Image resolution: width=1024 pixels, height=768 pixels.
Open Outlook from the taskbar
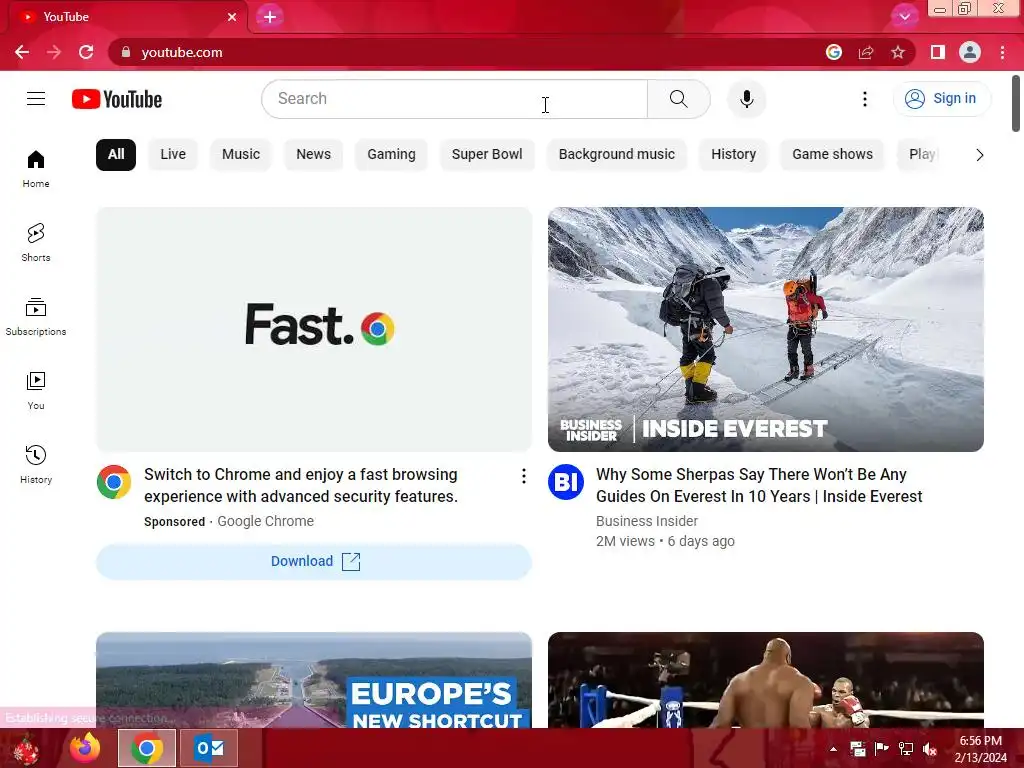209,748
